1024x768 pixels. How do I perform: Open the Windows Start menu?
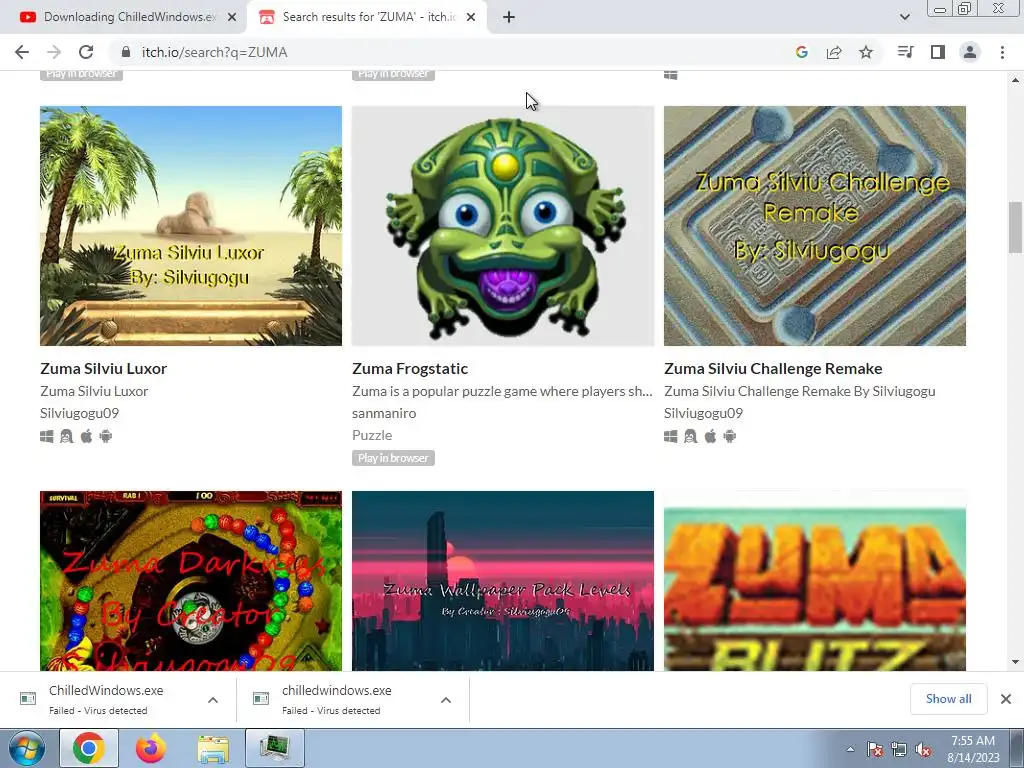pyautogui.click(x=26, y=748)
